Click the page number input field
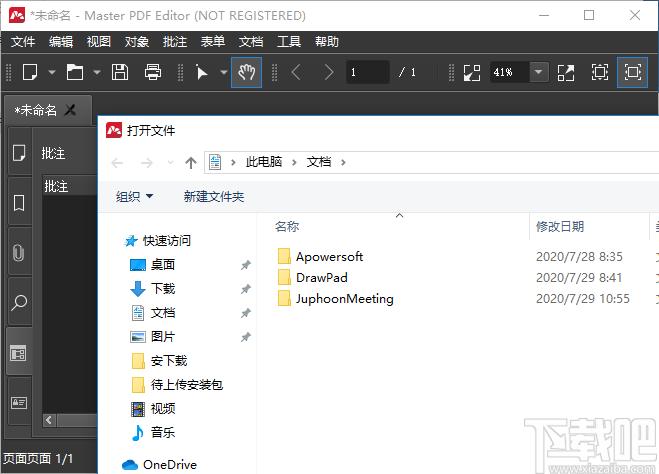 click(x=367, y=72)
